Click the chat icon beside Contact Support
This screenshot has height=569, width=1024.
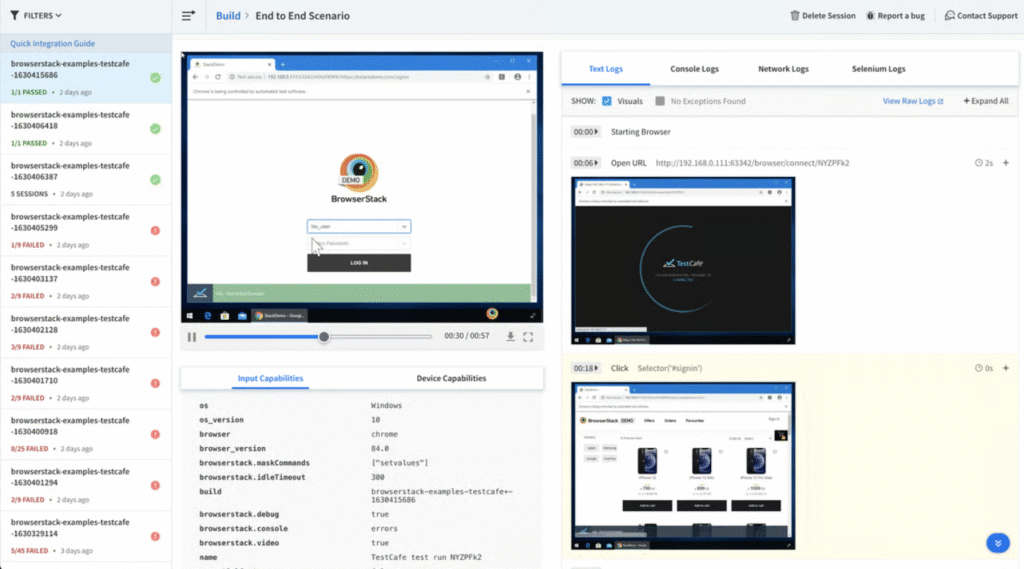pyautogui.click(x=950, y=15)
